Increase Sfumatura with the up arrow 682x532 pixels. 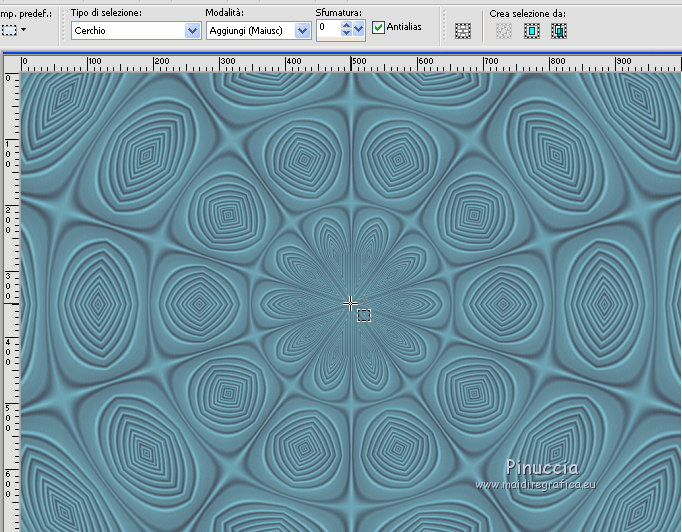click(x=346, y=25)
